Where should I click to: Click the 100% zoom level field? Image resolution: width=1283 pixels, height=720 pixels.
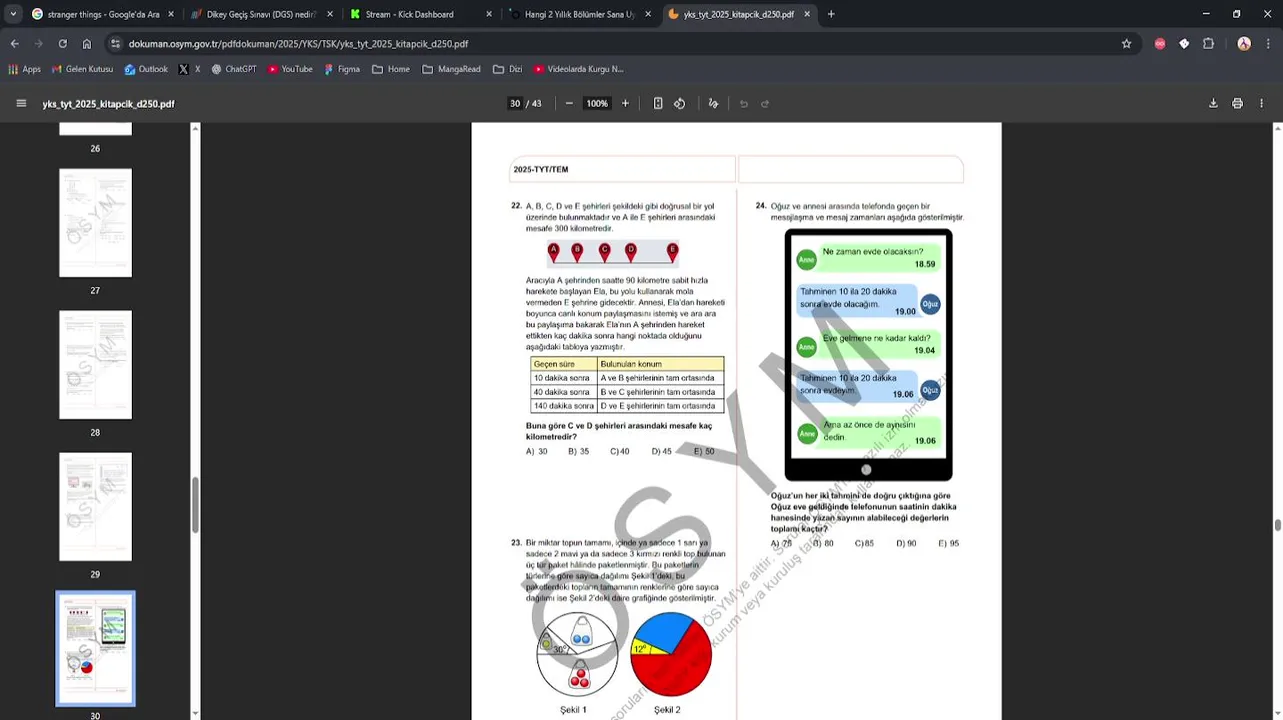tap(597, 103)
